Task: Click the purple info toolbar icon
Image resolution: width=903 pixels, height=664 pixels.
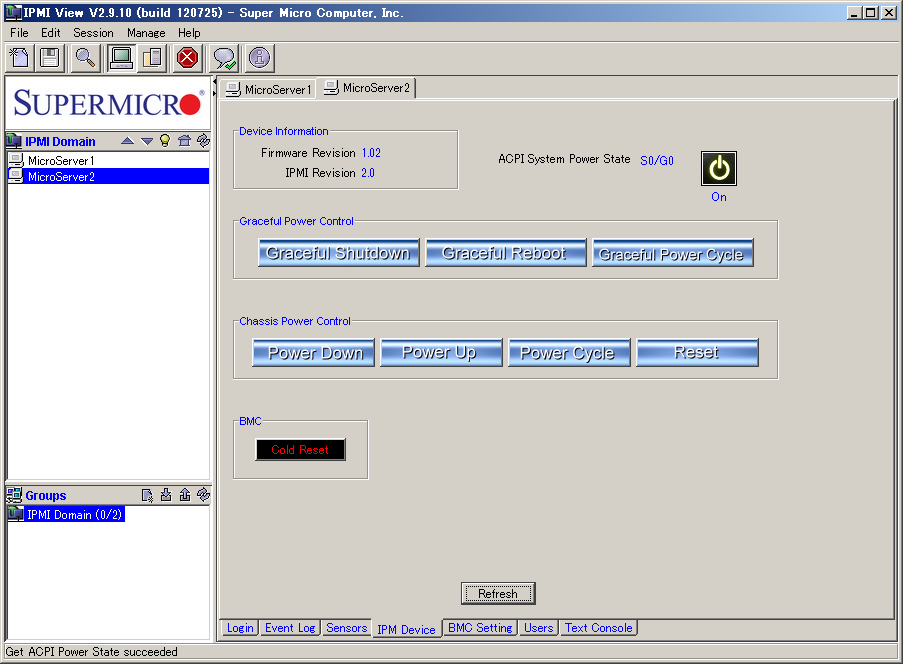Action: pyautogui.click(x=259, y=58)
